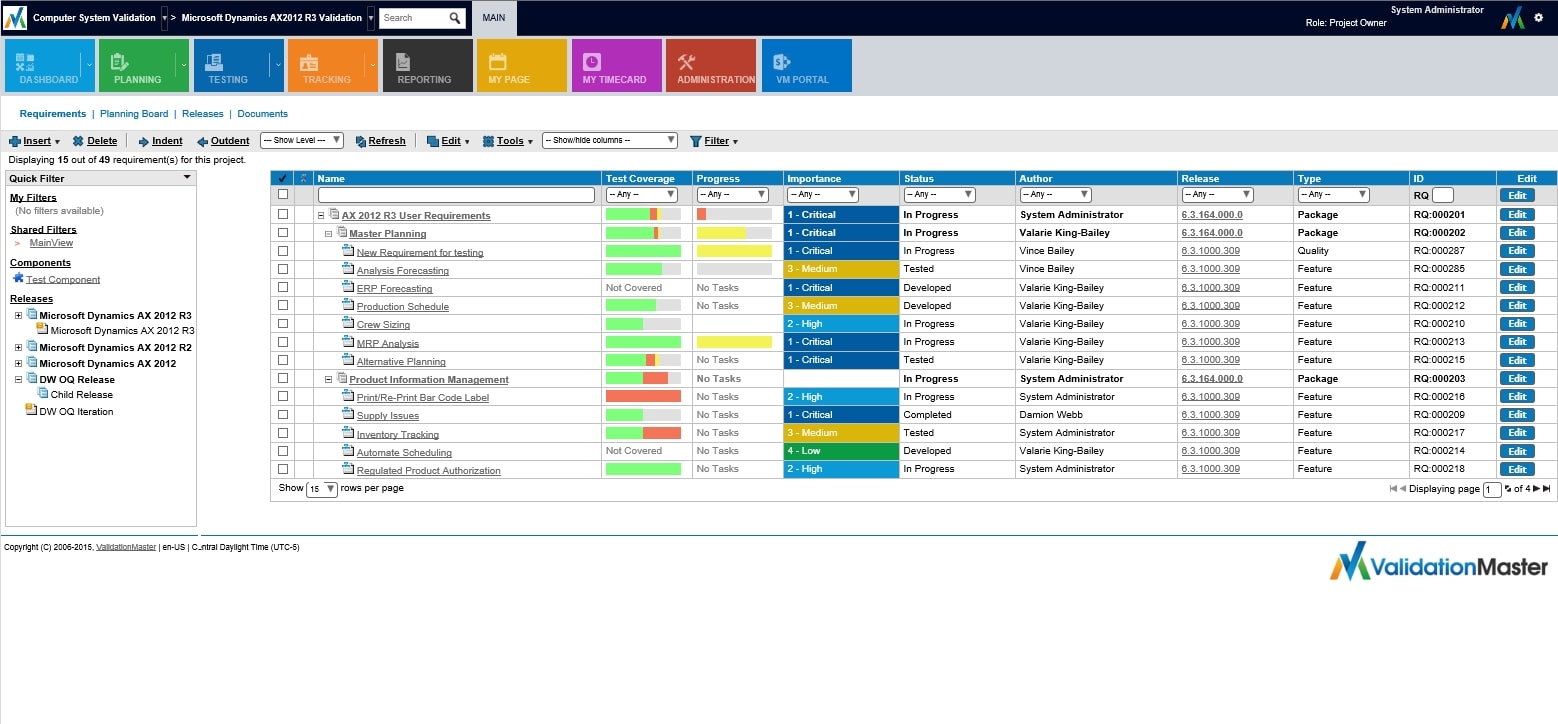Open the Tracking module tile
Screen dimensions: 1558x724
[332, 66]
